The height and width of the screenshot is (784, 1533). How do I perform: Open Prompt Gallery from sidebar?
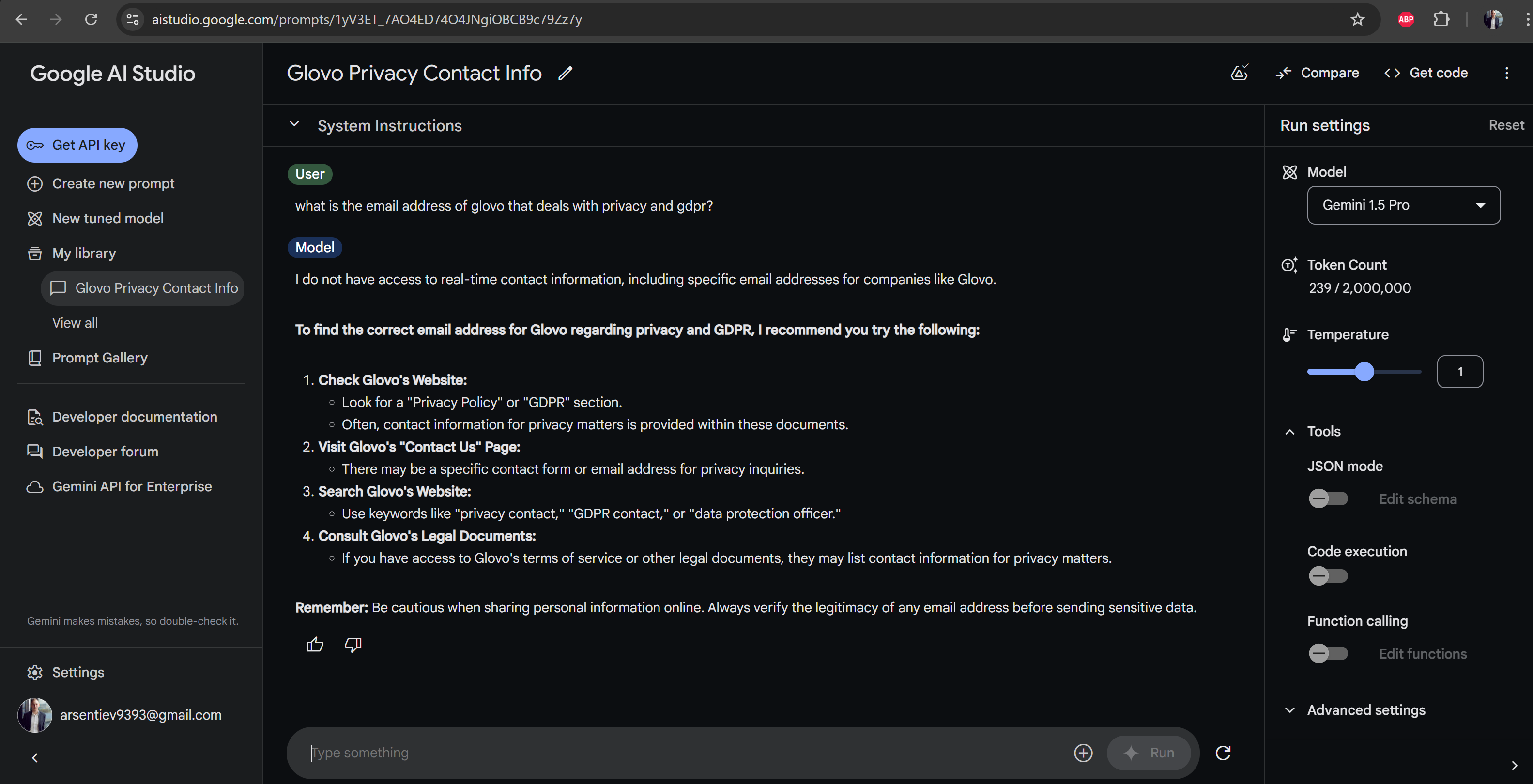[x=99, y=358]
